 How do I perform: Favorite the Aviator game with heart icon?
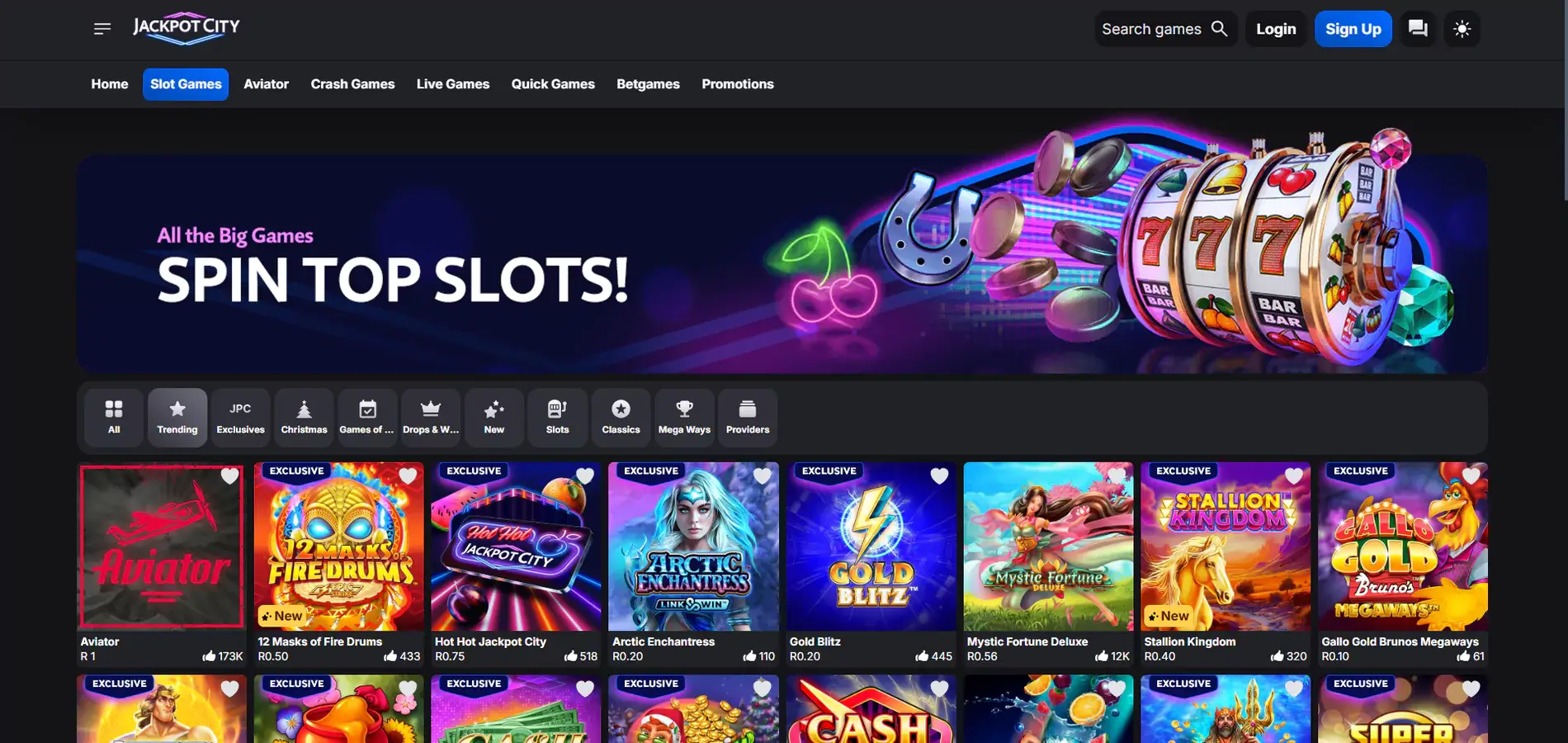(229, 476)
